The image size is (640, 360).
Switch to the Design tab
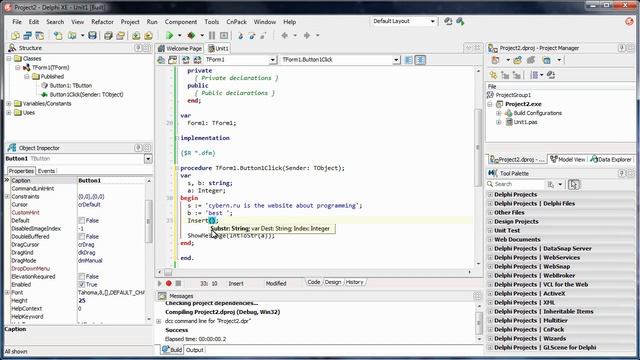pos(333,282)
